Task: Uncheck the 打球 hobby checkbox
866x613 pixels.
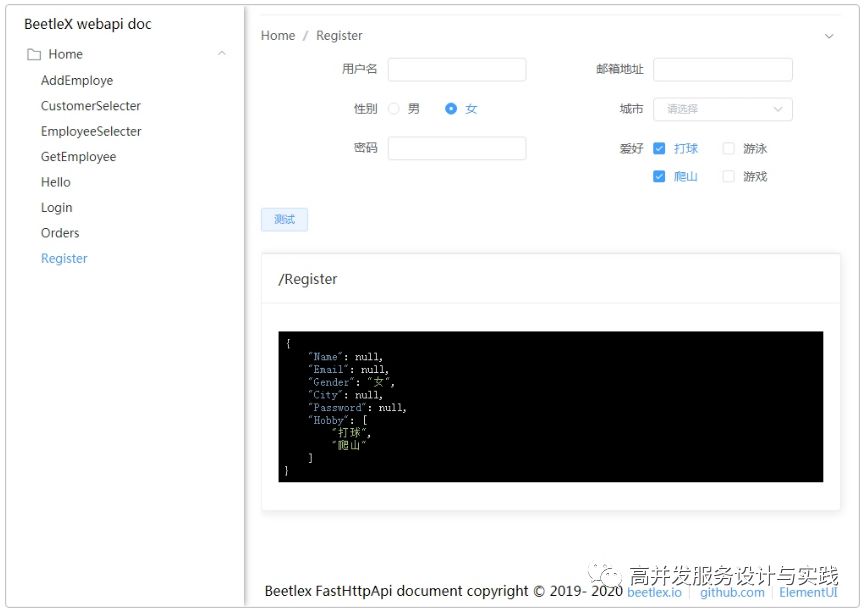Action: point(659,148)
